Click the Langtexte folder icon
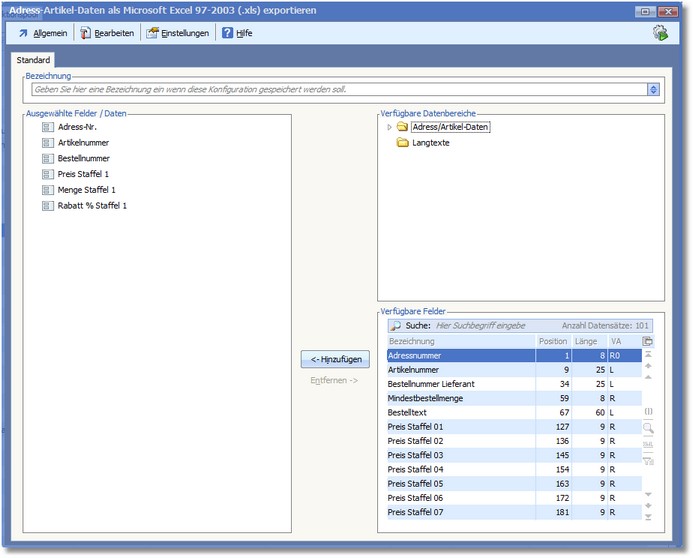Image resolution: width=693 pixels, height=558 pixels. coord(402,143)
